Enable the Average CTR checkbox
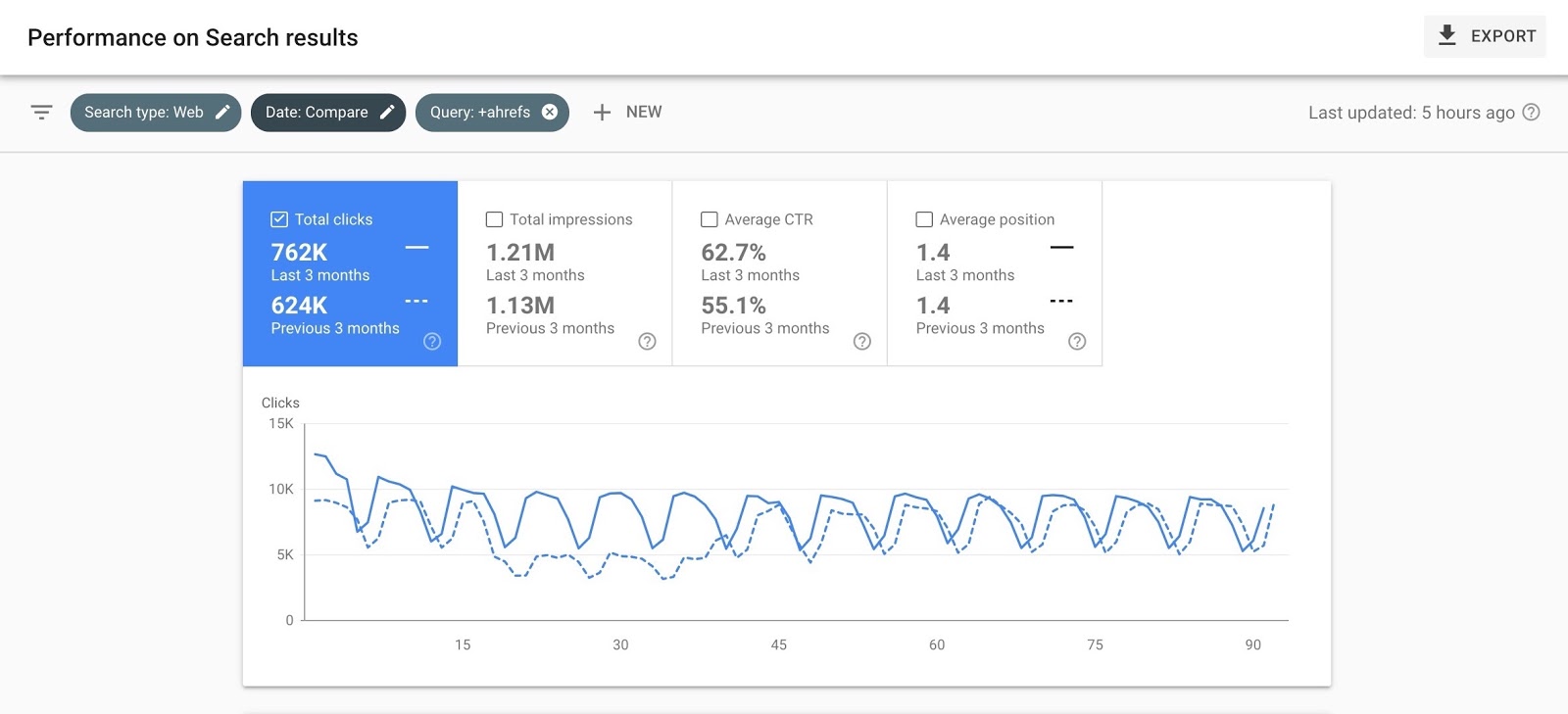Viewport: 1568px width, 714px height. click(710, 219)
